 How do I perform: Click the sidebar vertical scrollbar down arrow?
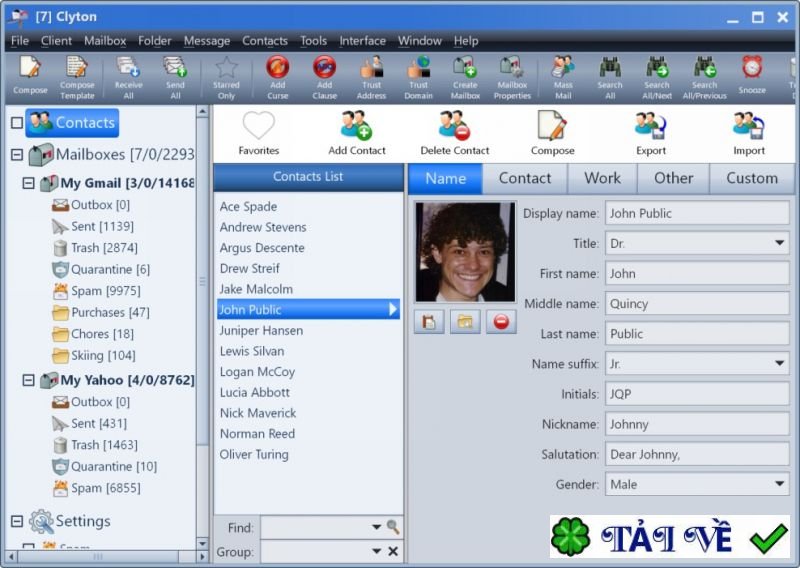pos(203,543)
